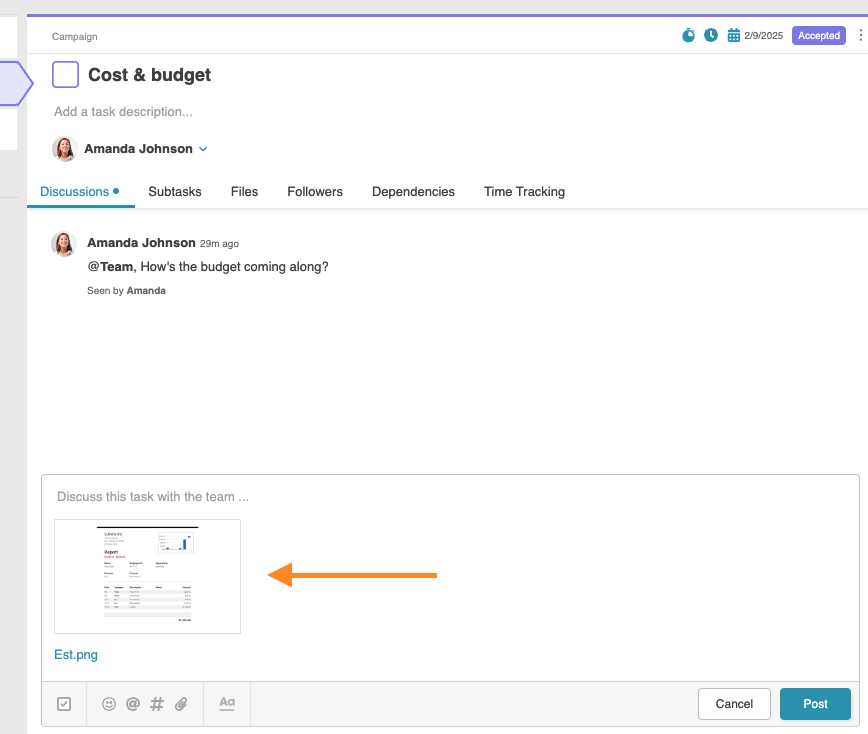Click the checklist icon in comment toolbar

[64, 704]
